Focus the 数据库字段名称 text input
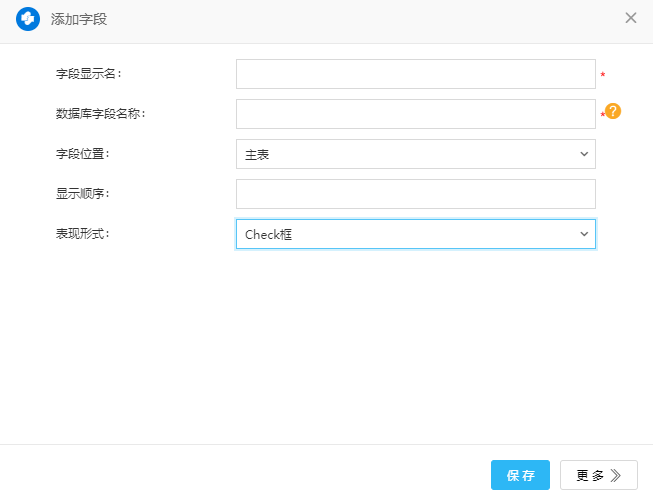This screenshot has height=501, width=653. click(x=415, y=114)
